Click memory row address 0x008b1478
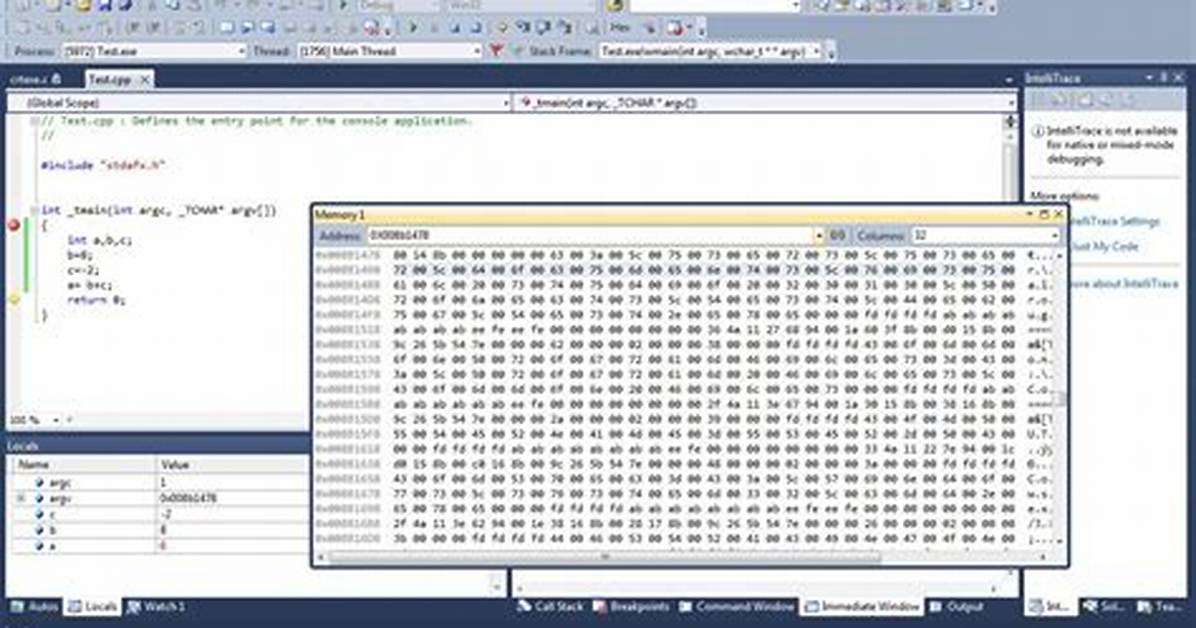 point(347,254)
